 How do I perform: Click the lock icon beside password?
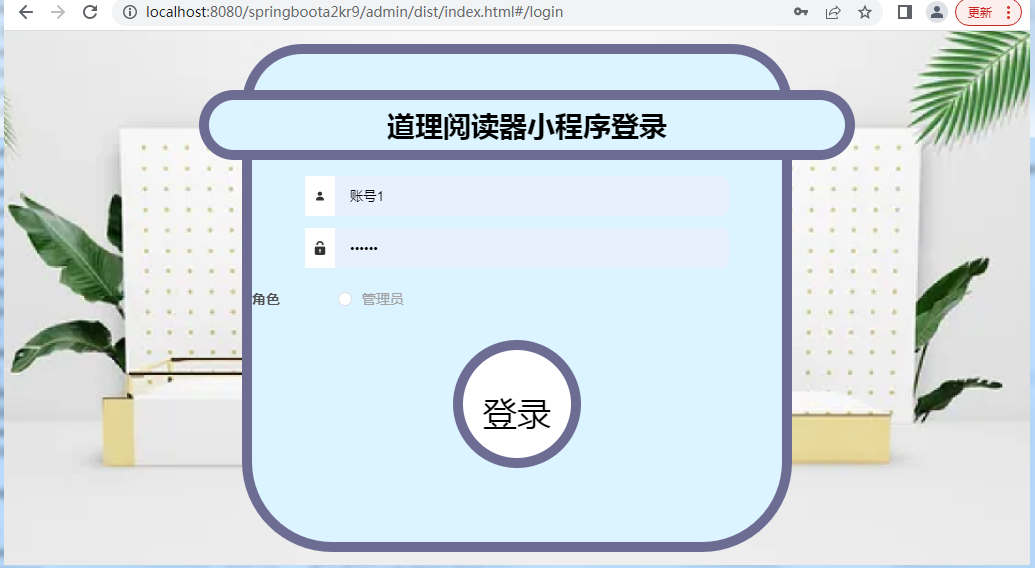tap(320, 248)
